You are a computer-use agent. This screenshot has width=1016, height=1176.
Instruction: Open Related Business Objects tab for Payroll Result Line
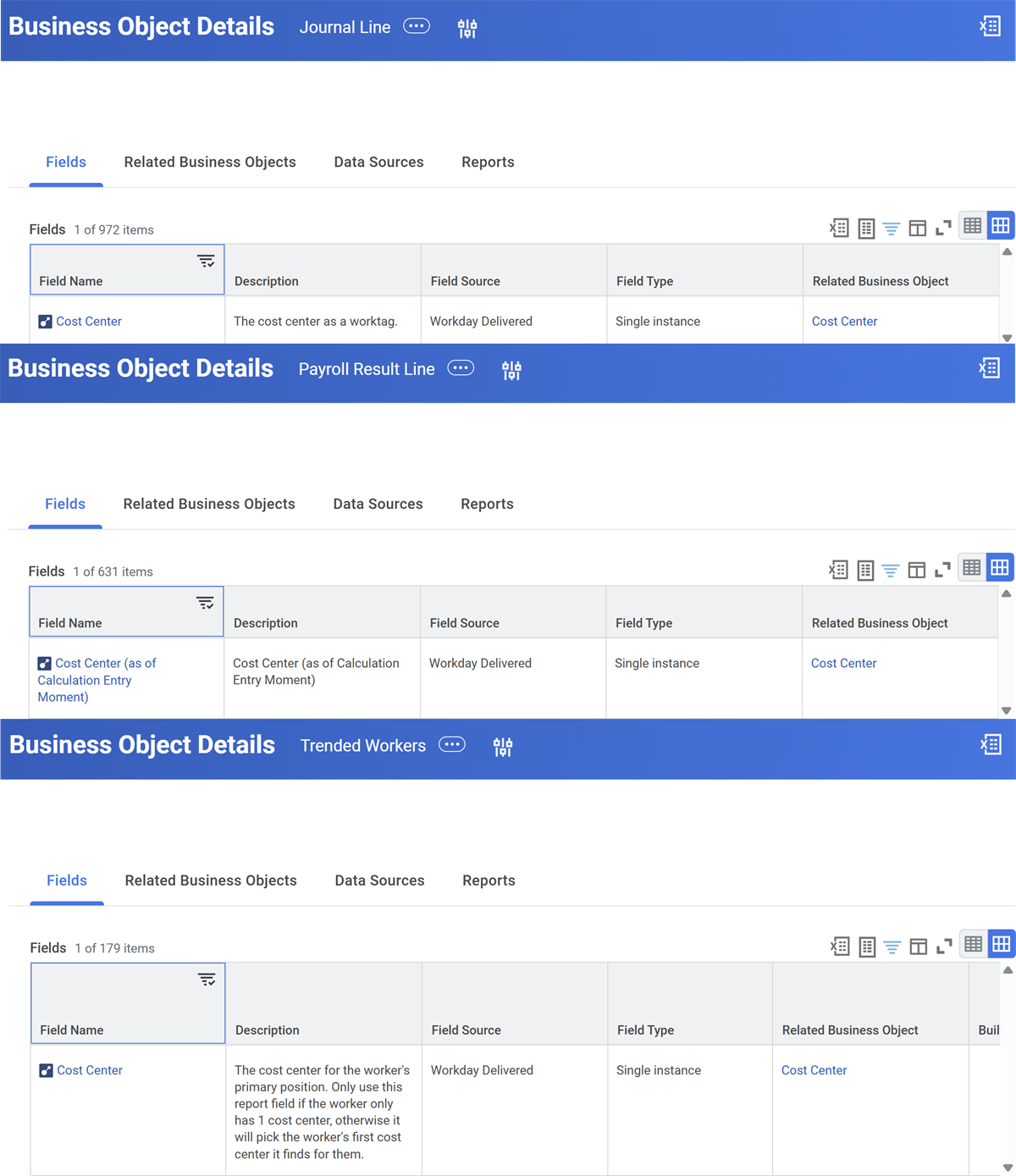tap(209, 504)
